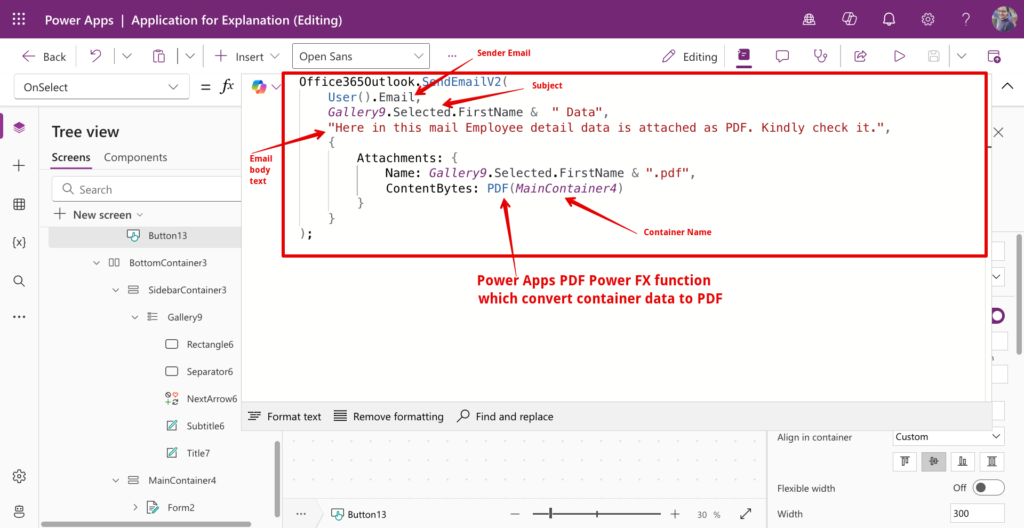This screenshot has height=528, width=1024.
Task: Collapse Gallery9 node
Action: tap(135, 317)
